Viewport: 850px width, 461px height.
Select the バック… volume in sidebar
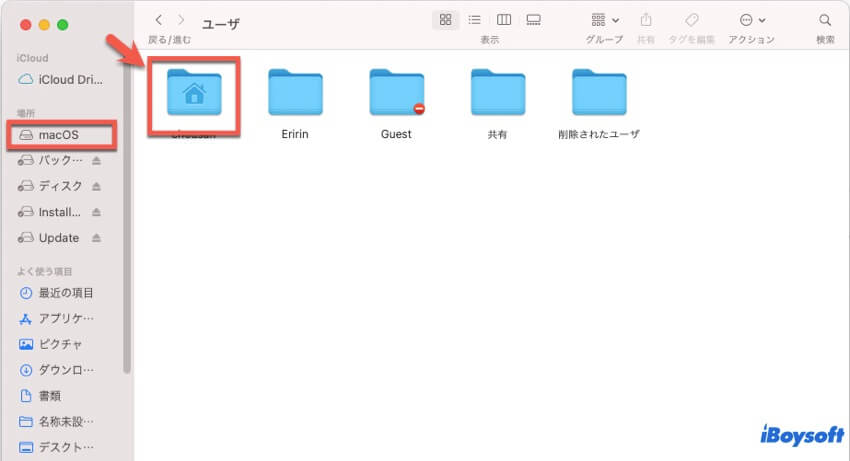[x=50, y=160]
